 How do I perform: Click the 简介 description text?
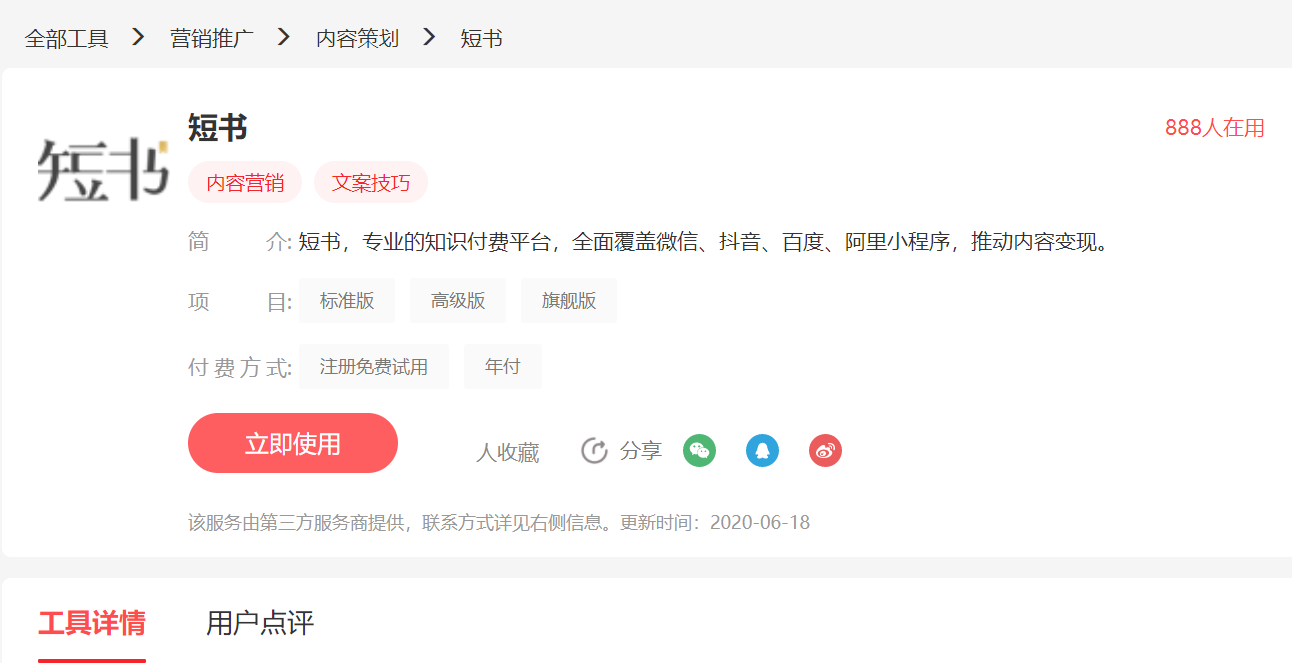click(x=705, y=242)
